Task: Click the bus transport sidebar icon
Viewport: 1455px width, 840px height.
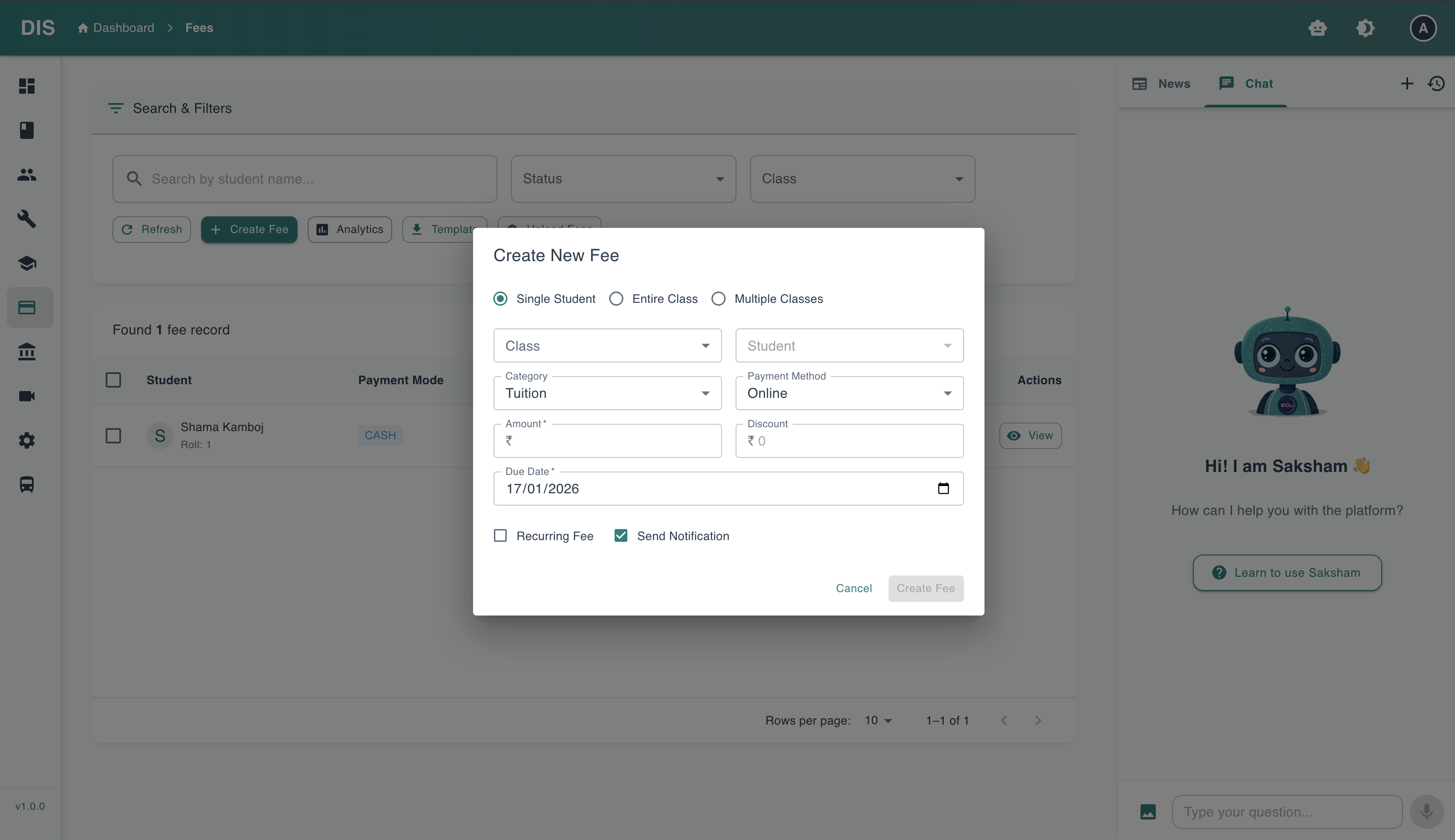Action: (x=26, y=485)
